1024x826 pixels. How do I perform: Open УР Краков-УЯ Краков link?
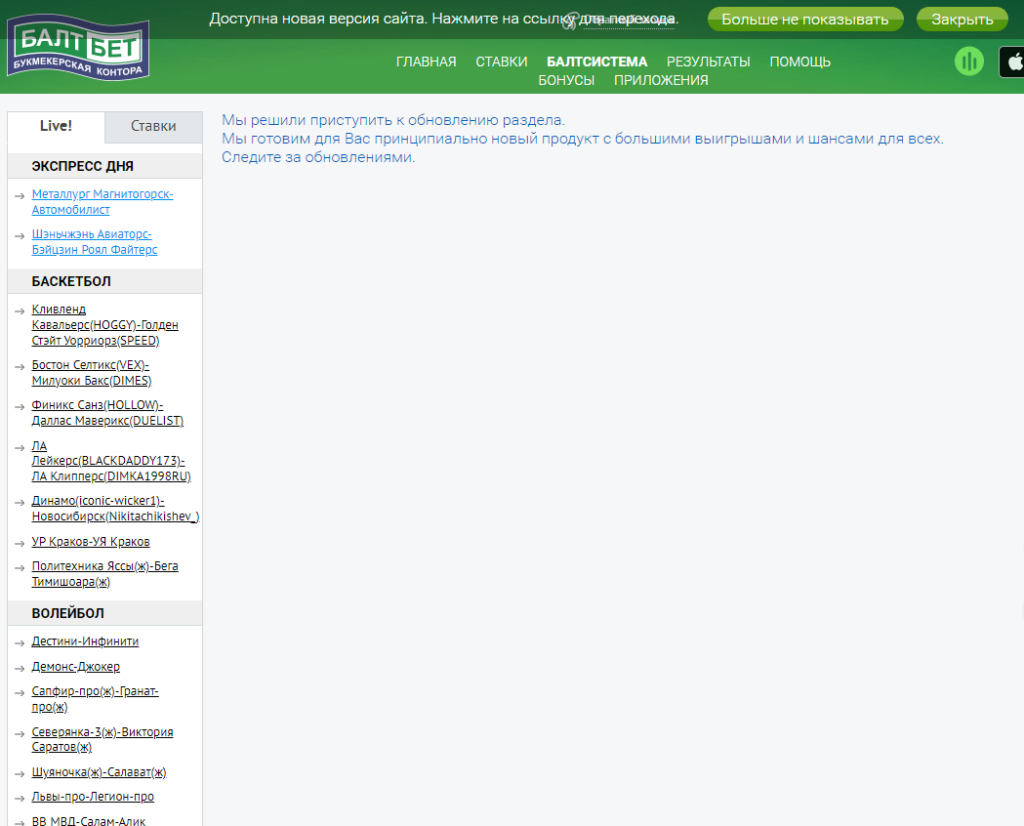click(x=91, y=542)
